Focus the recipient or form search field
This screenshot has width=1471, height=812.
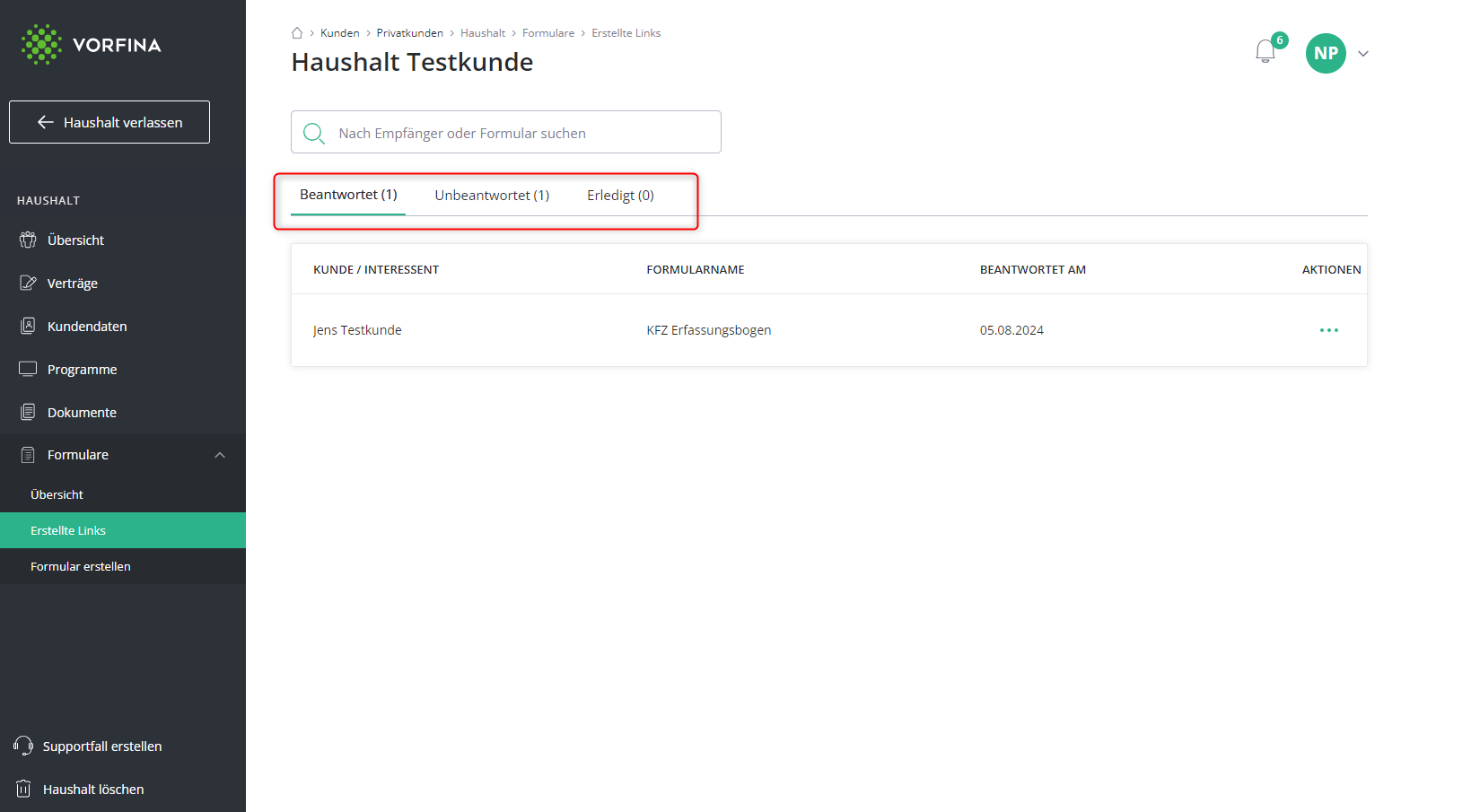[506, 132]
